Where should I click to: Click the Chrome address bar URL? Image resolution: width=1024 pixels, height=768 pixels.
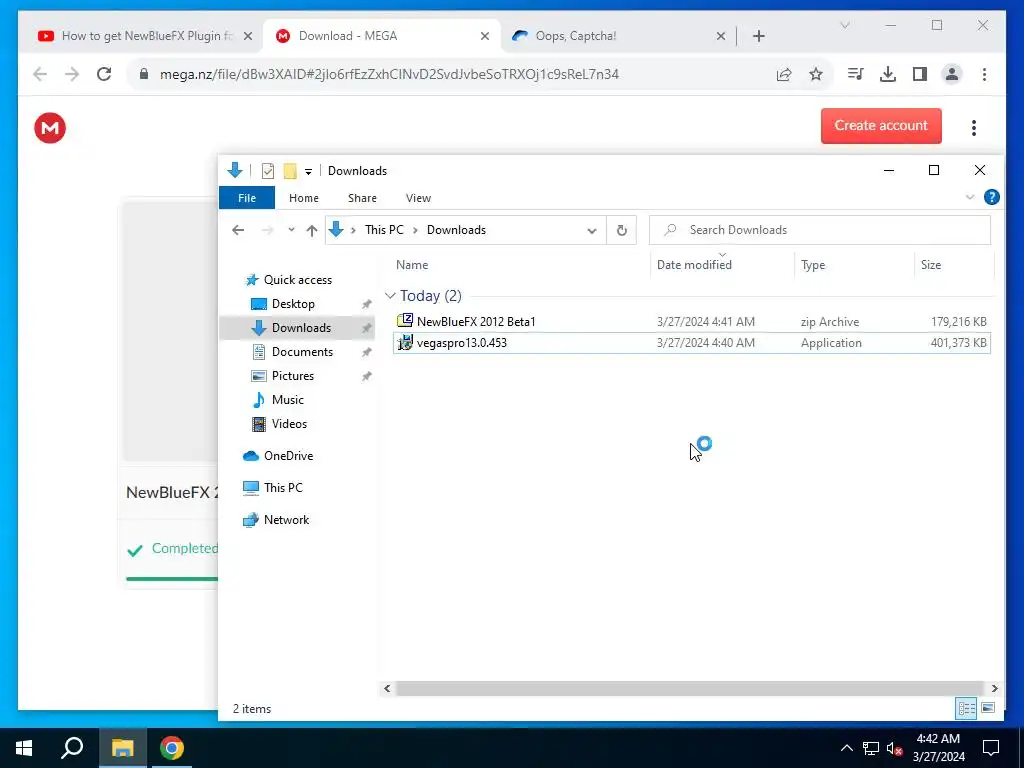coord(389,74)
